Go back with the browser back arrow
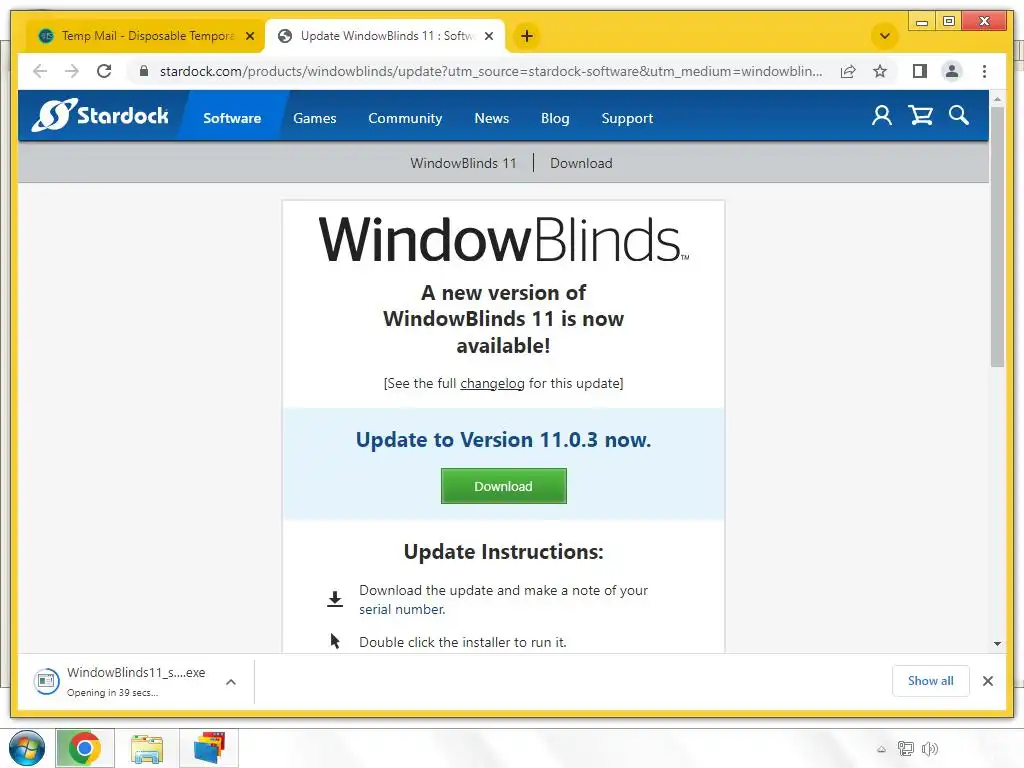 tap(40, 71)
